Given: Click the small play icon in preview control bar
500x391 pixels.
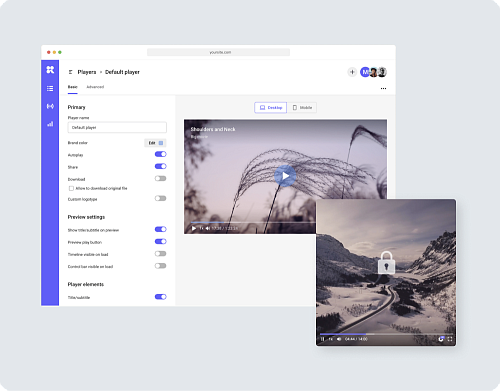Looking at the screenshot, I should 194,228.
